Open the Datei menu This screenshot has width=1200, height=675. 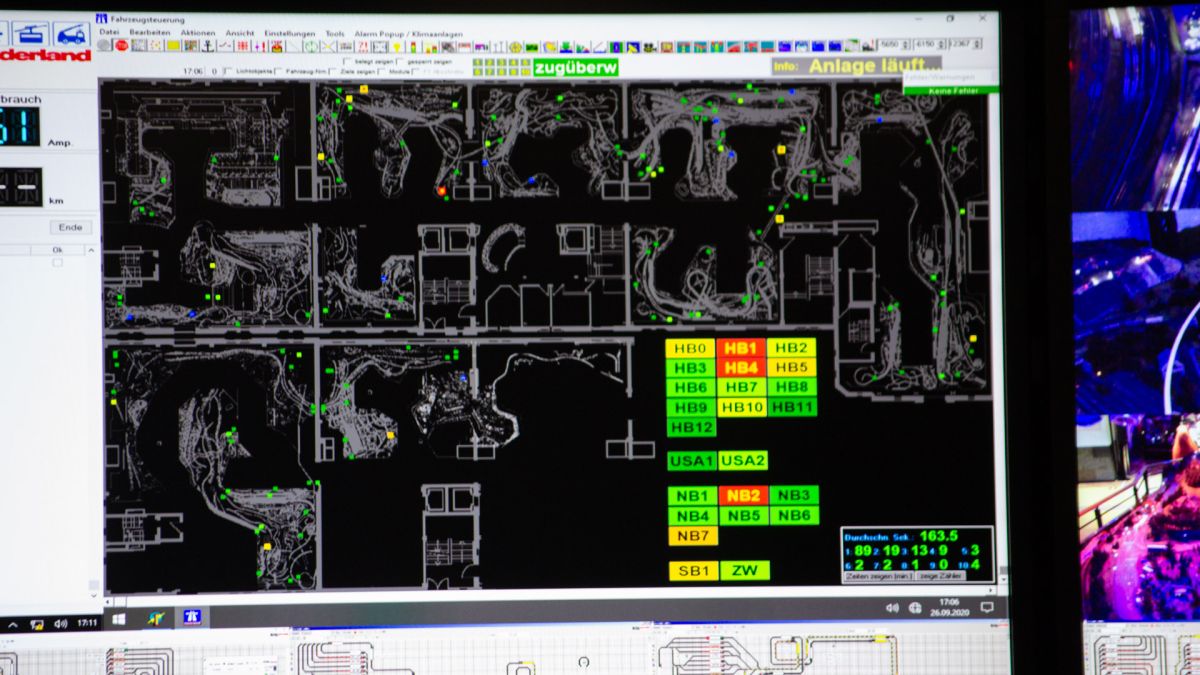[109, 32]
